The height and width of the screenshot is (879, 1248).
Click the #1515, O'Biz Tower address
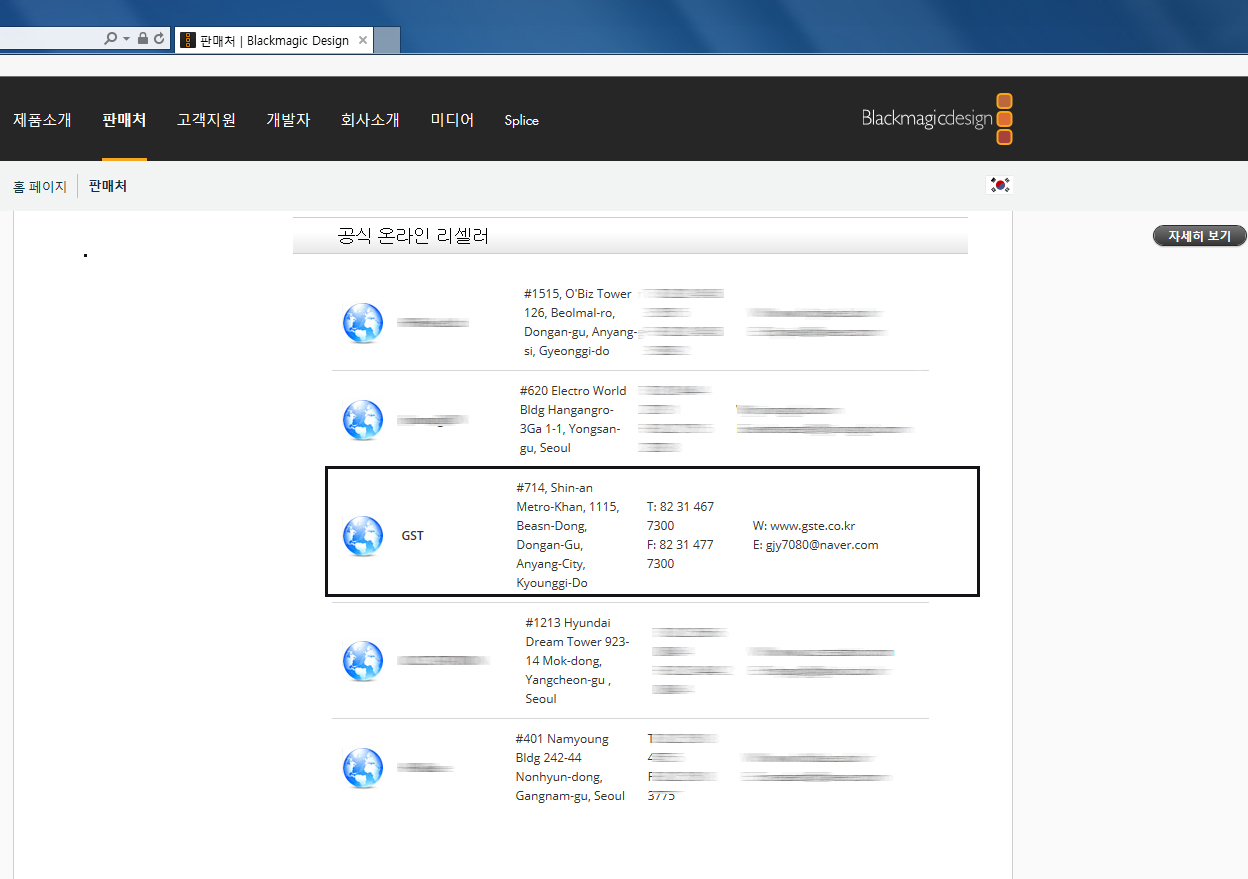tap(580, 322)
